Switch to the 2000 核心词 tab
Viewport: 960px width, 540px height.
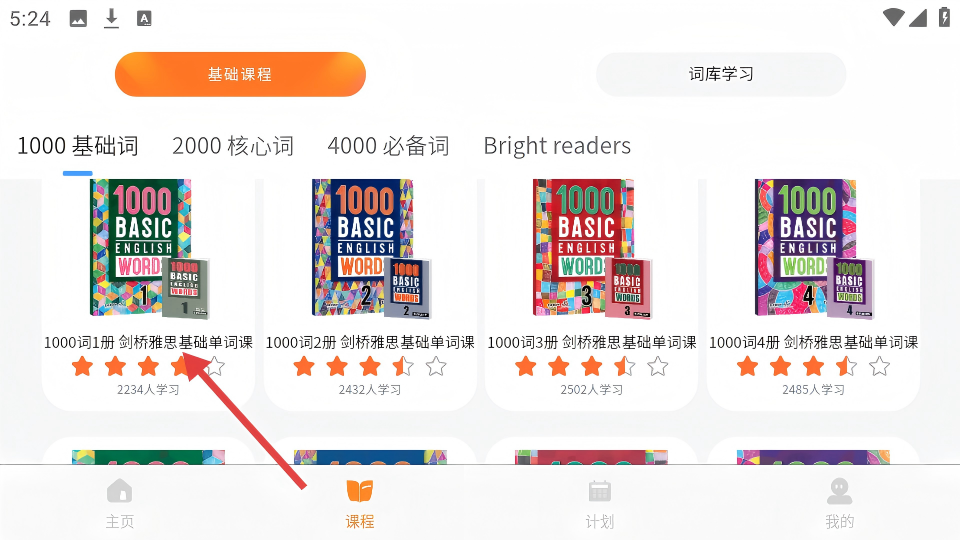(233, 146)
